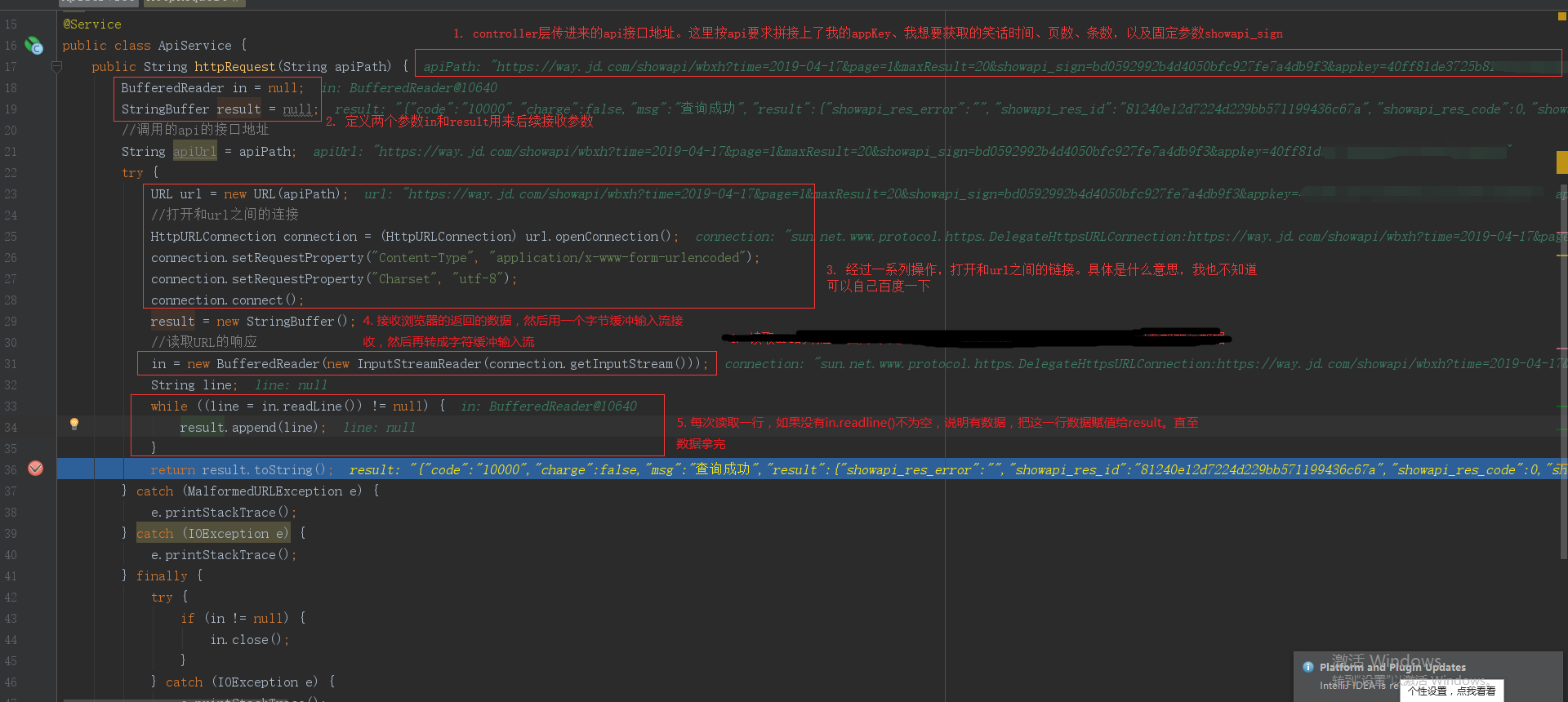Place the cursor on the httpRequest method name
This screenshot has width=1568, height=702.
pos(234,67)
